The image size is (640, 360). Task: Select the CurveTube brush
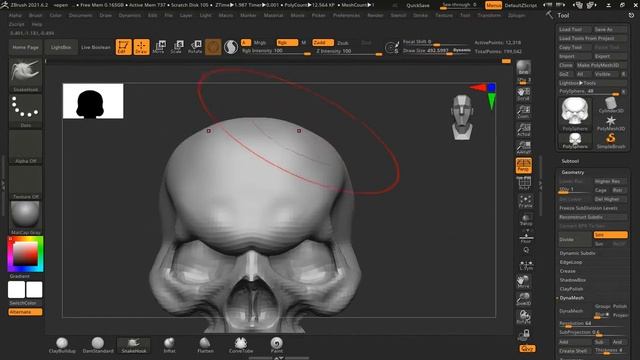click(241, 345)
